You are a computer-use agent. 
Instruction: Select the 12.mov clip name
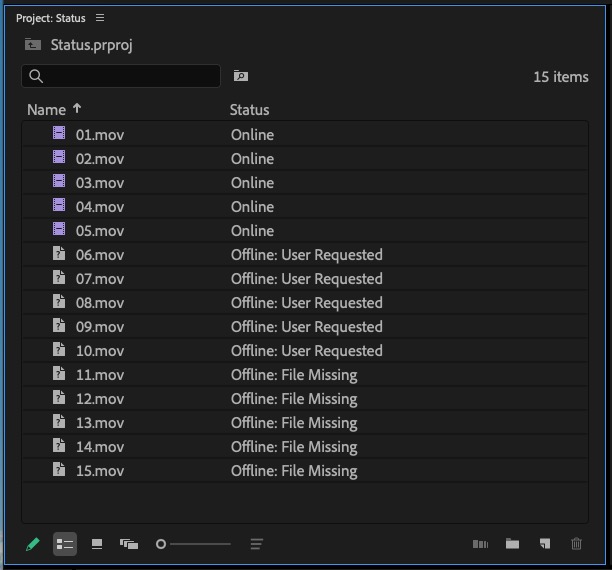click(x=100, y=399)
